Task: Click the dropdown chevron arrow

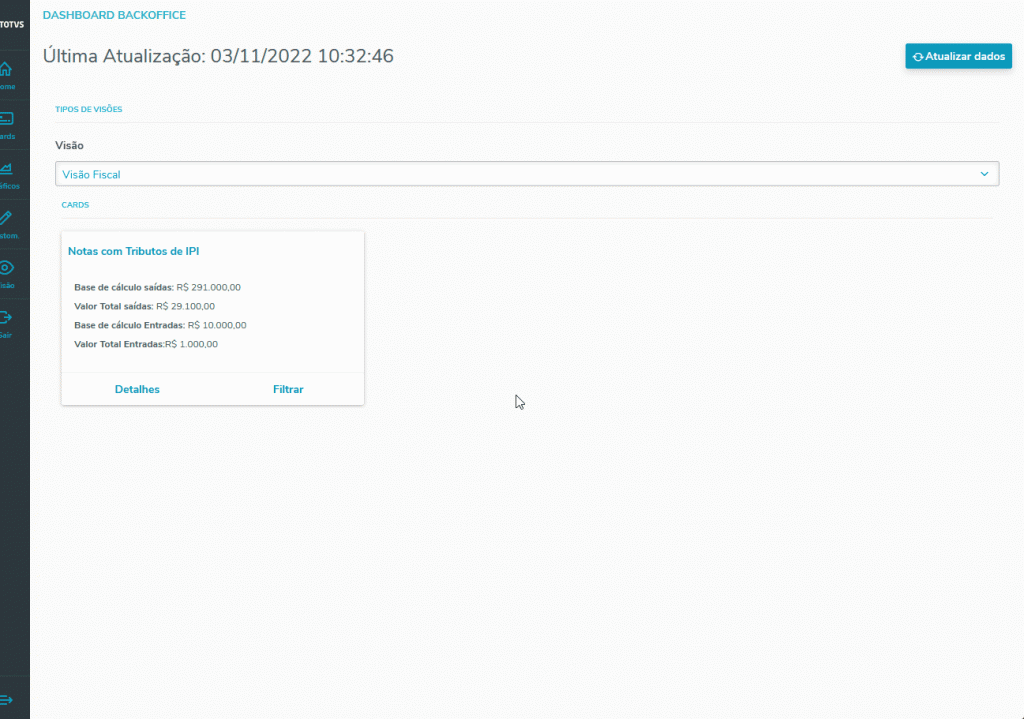Action: point(984,174)
